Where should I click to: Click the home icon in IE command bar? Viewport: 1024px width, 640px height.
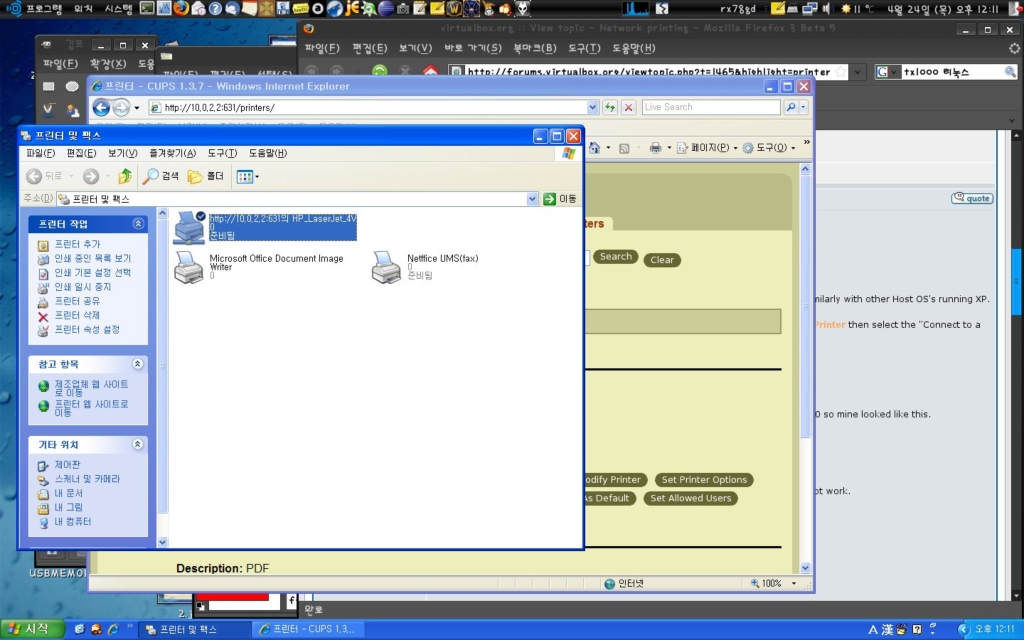click(594, 148)
